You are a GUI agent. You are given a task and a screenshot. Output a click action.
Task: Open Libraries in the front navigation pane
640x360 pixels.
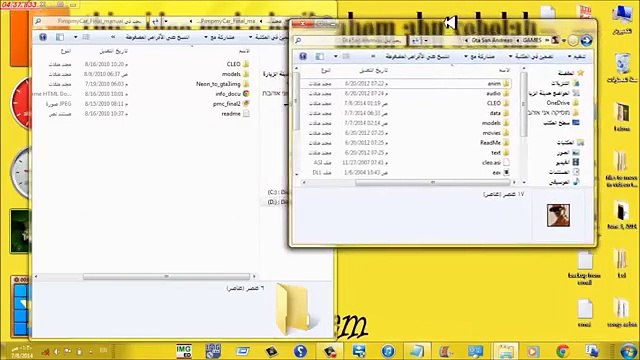coord(570,142)
